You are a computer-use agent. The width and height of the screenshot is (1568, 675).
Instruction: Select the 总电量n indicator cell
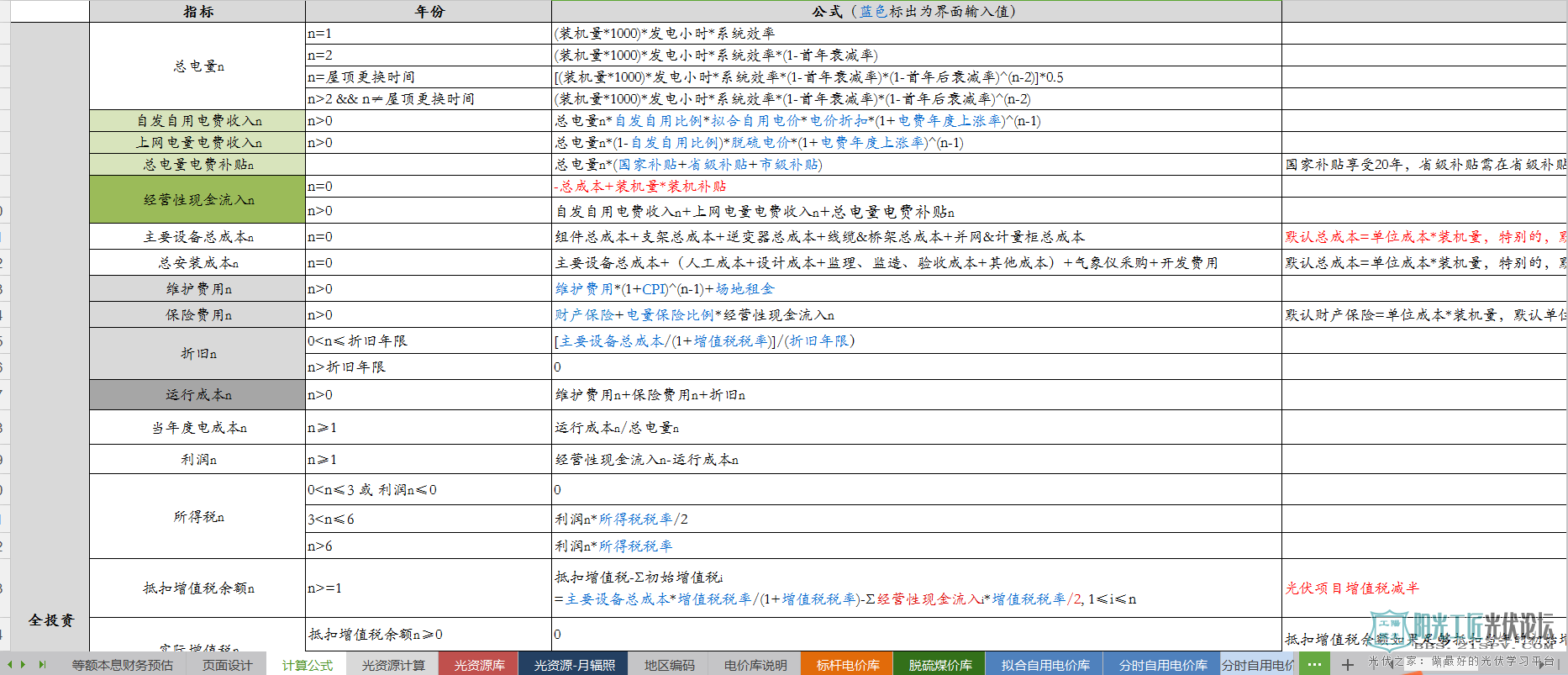[197, 66]
